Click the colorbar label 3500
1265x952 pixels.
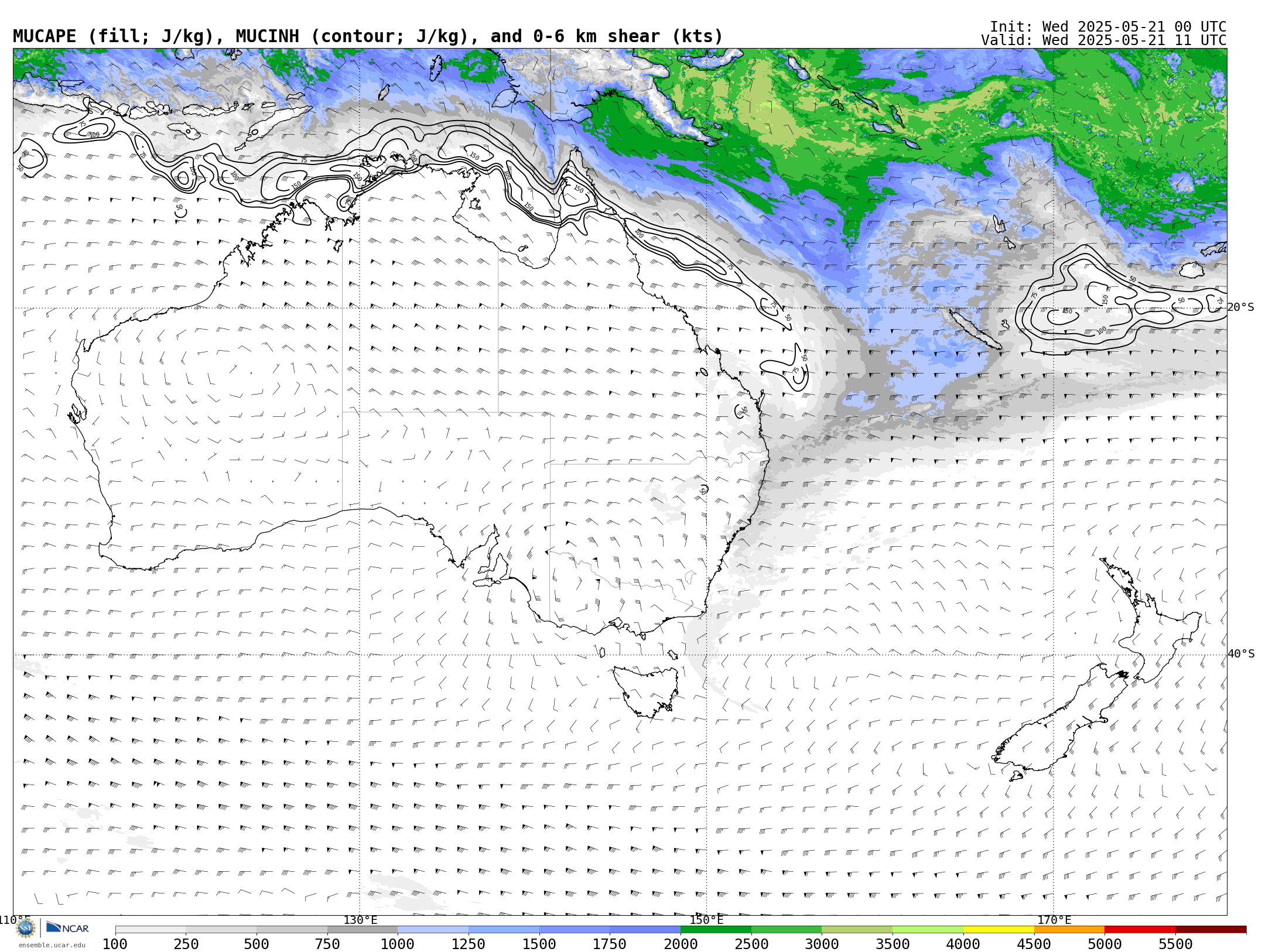(x=893, y=944)
